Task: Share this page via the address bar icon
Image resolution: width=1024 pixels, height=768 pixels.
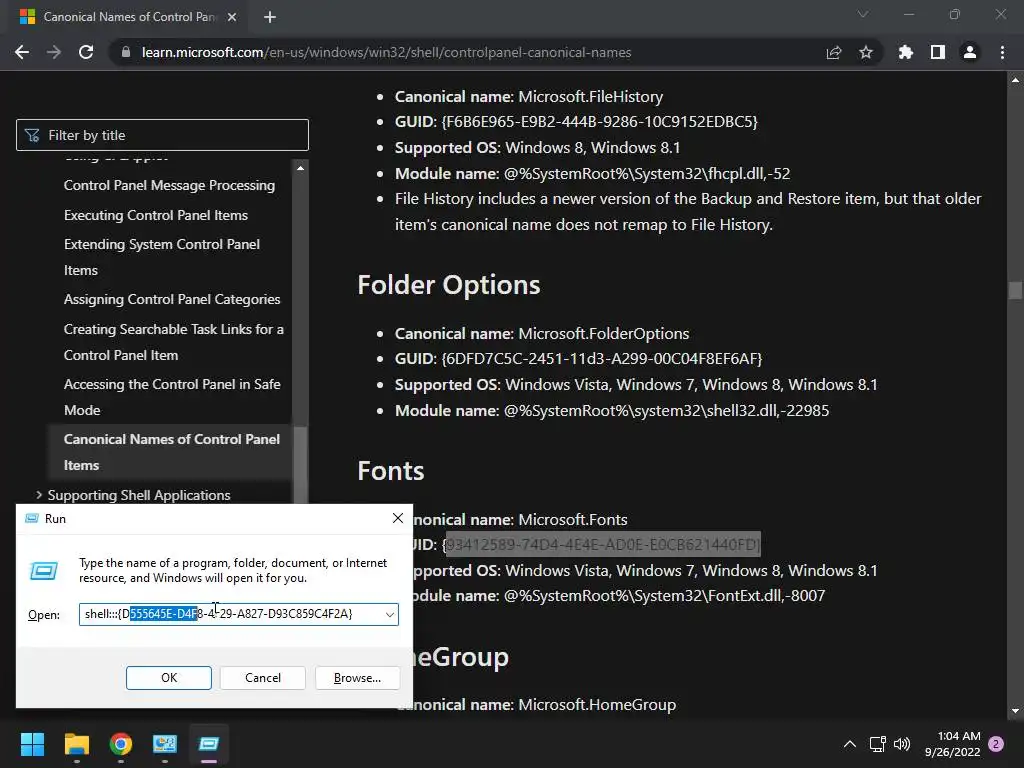Action: pyautogui.click(x=834, y=52)
